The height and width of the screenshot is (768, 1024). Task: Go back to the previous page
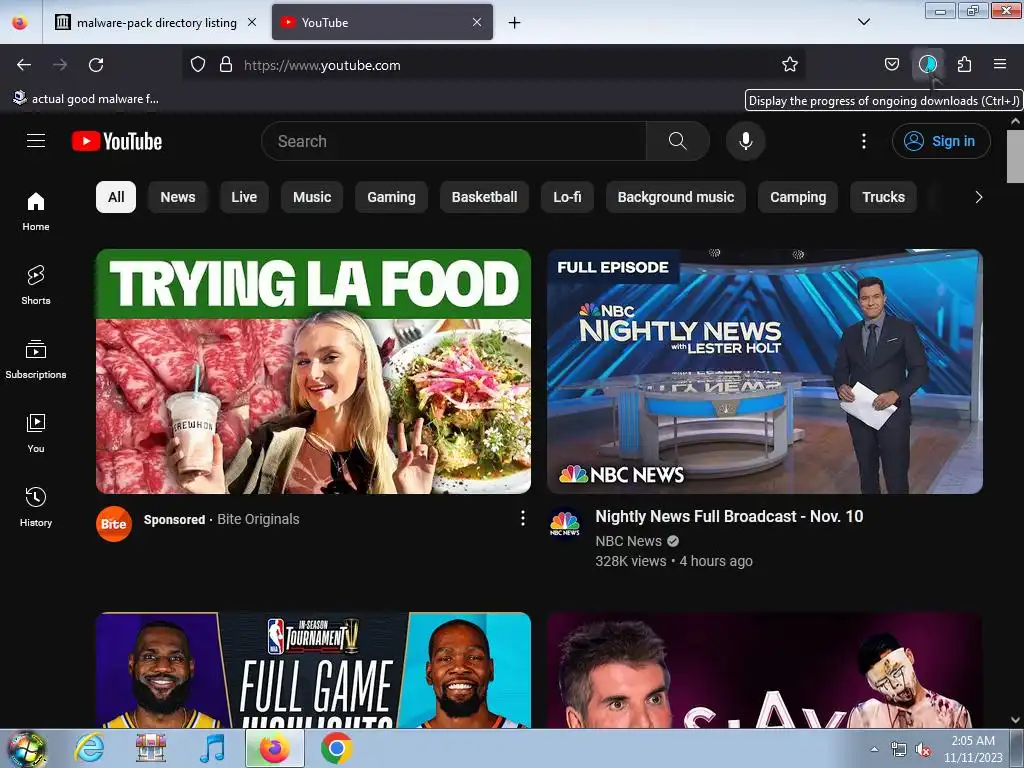[x=24, y=65]
